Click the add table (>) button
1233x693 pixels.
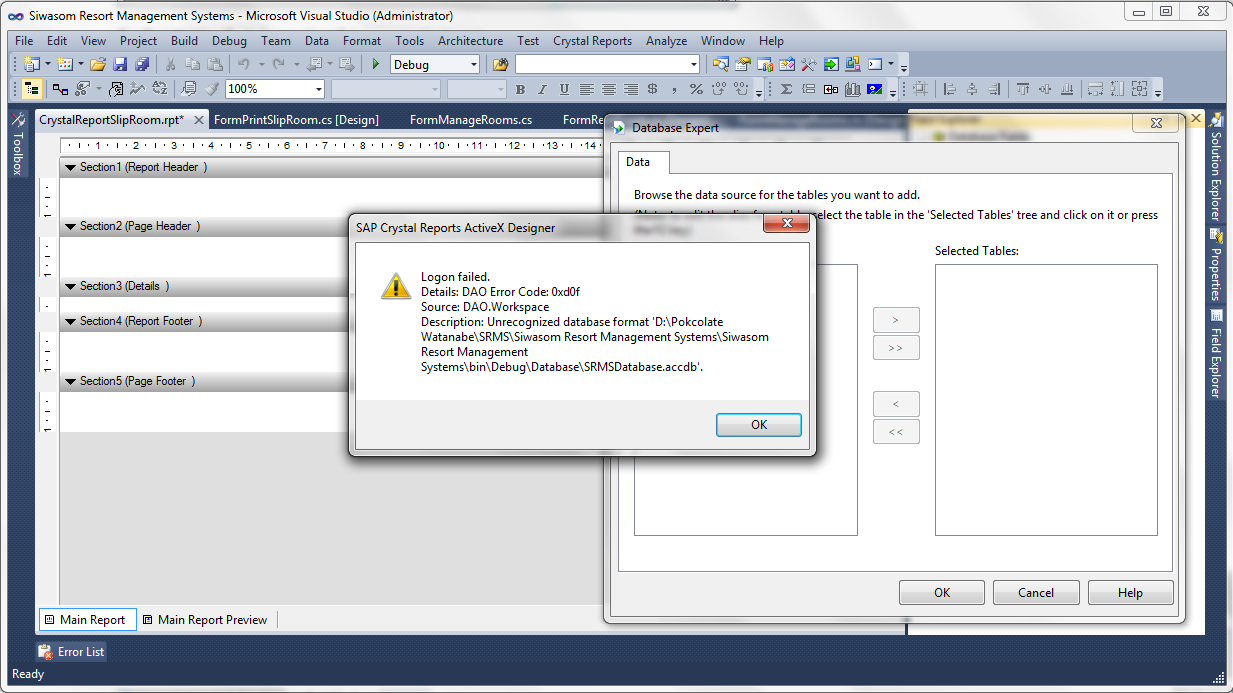pyautogui.click(x=896, y=321)
